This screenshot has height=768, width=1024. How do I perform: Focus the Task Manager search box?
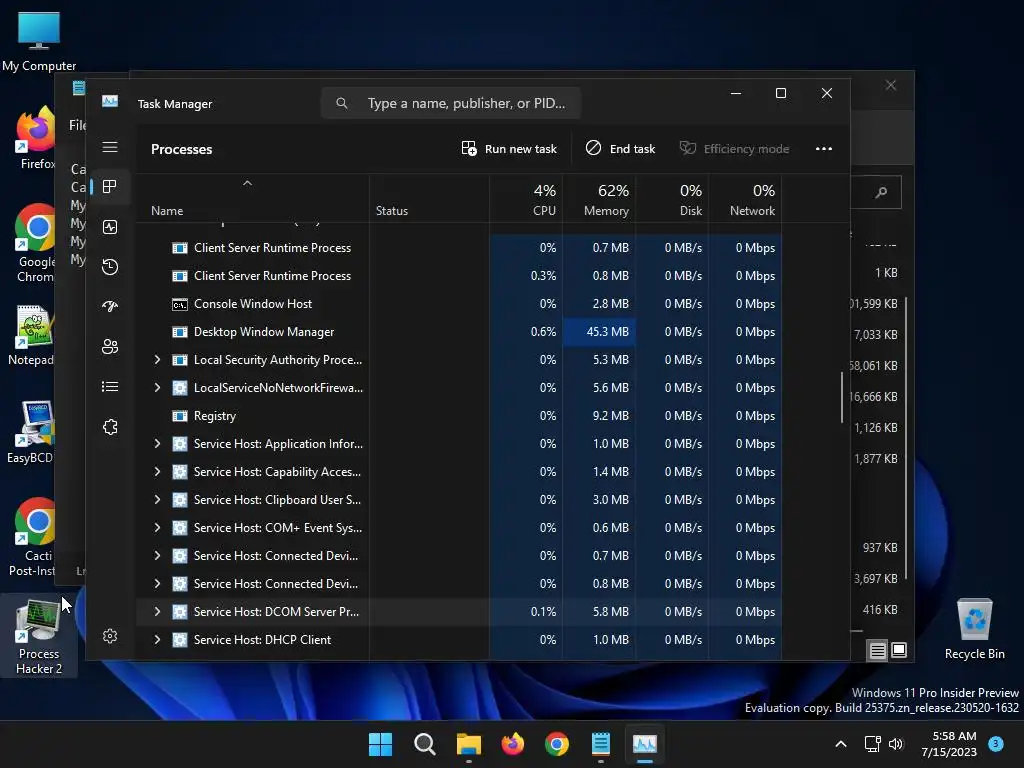click(x=451, y=103)
